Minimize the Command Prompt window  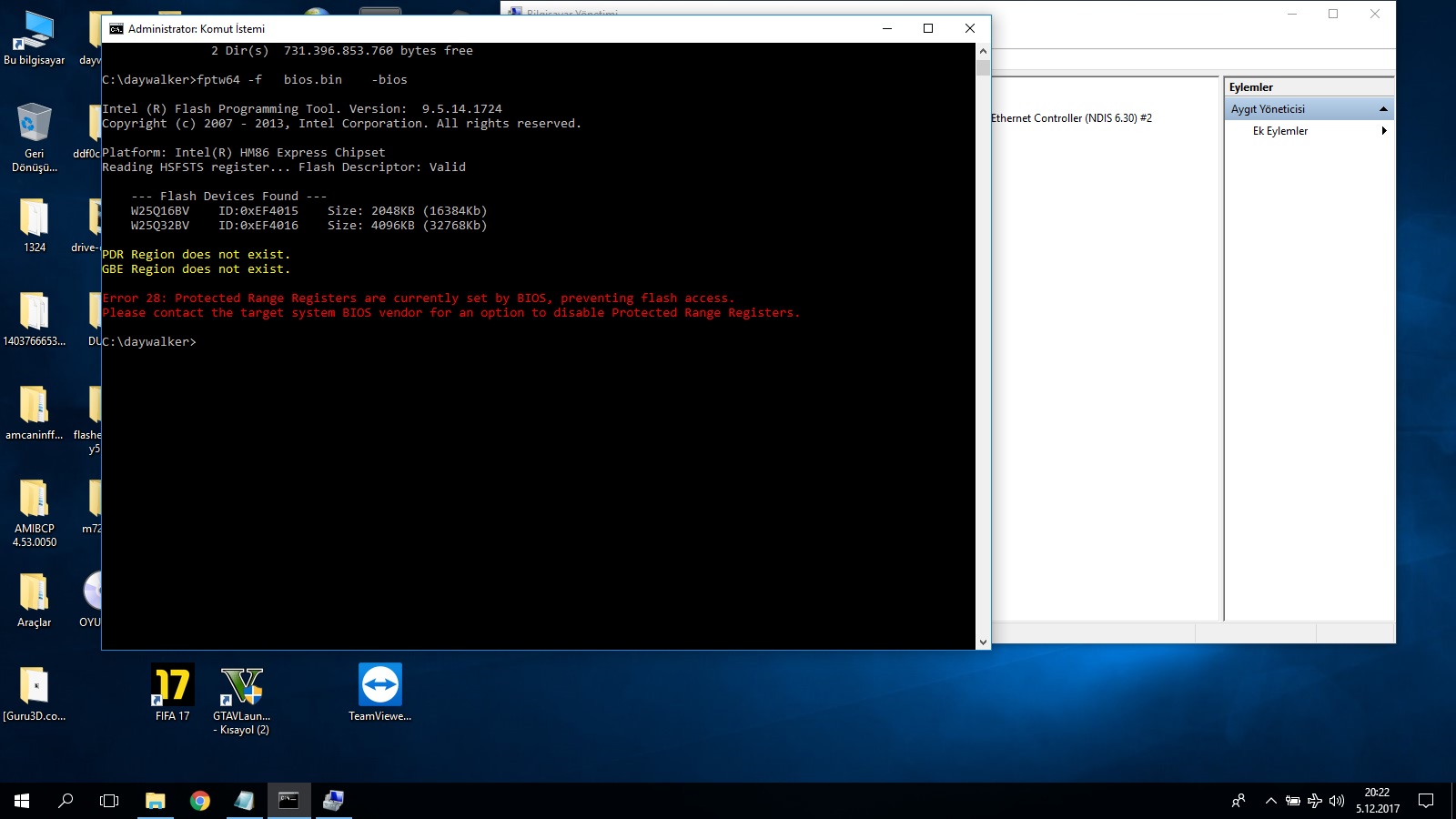coord(887,28)
